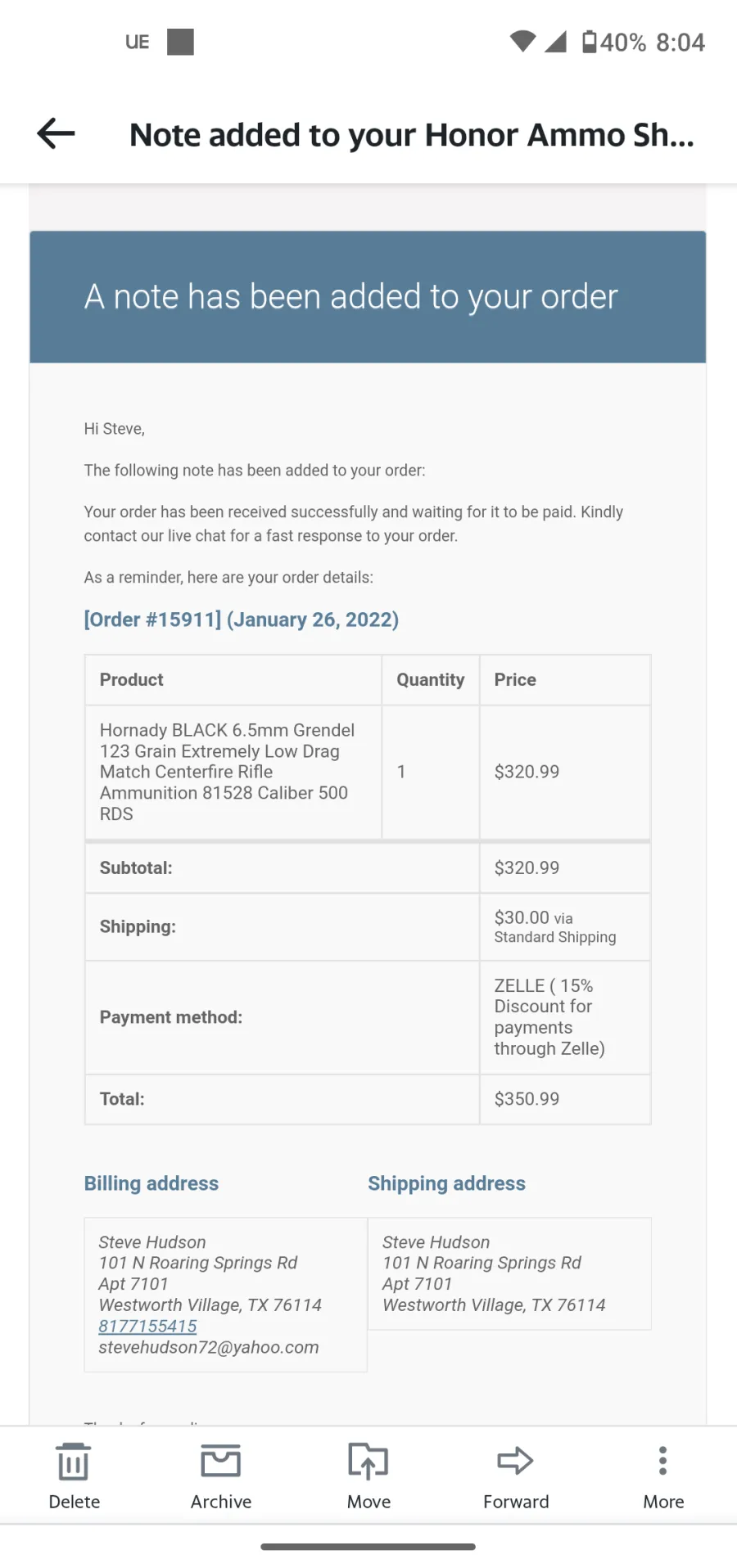Image resolution: width=737 pixels, height=1568 pixels.
Task: Open the Order #15911 link
Action: tap(241, 620)
